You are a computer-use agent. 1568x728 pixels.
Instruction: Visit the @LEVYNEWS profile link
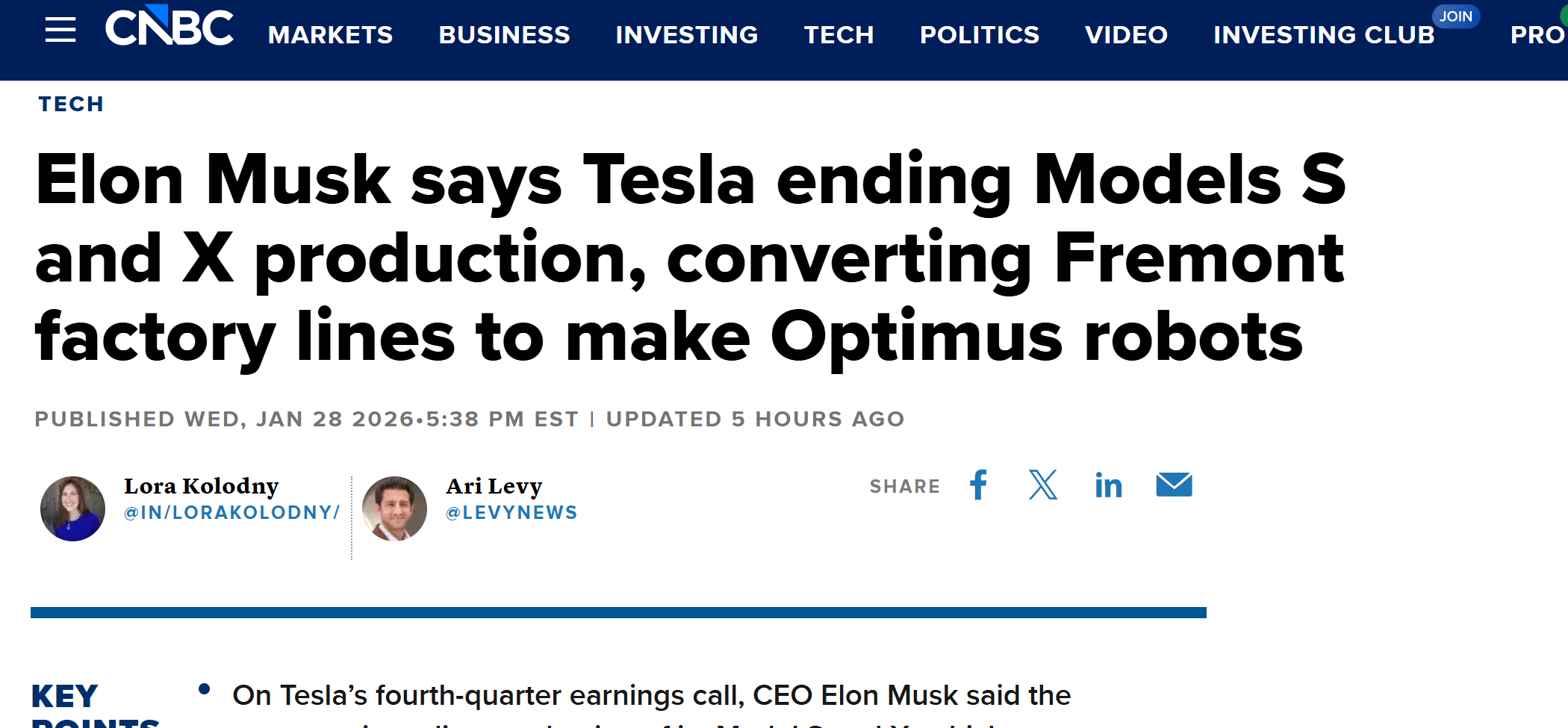pyautogui.click(x=511, y=513)
